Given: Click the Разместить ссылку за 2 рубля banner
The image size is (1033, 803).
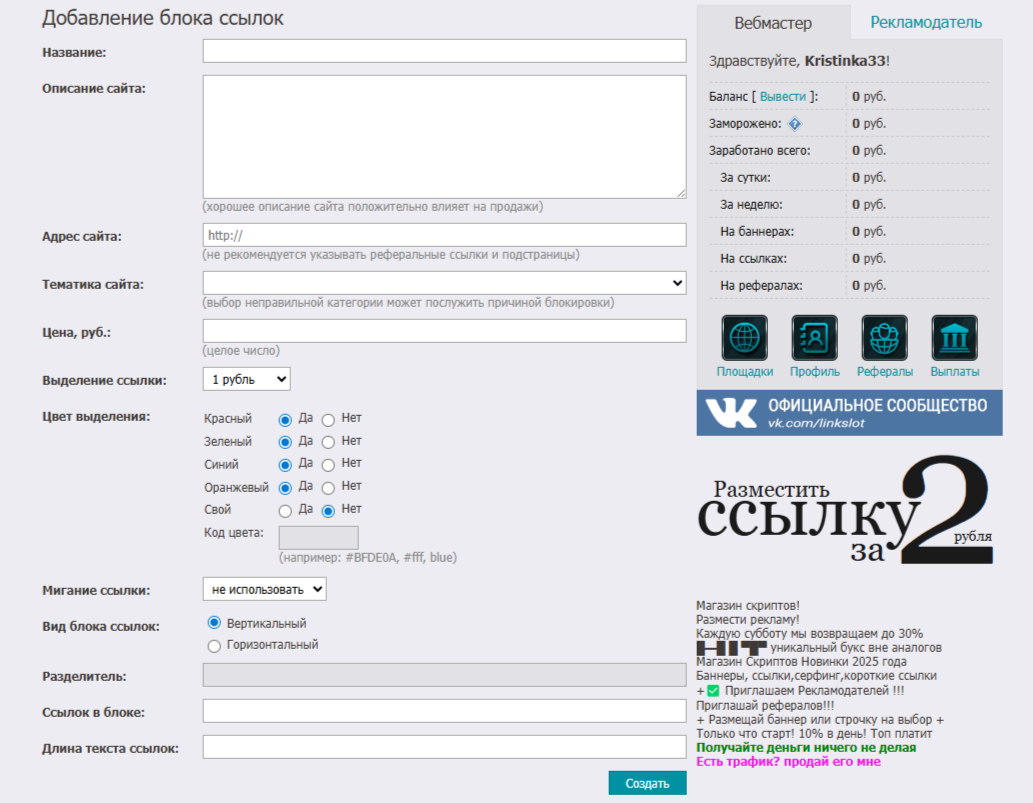Looking at the screenshot, I should click(x=845, y=511).
